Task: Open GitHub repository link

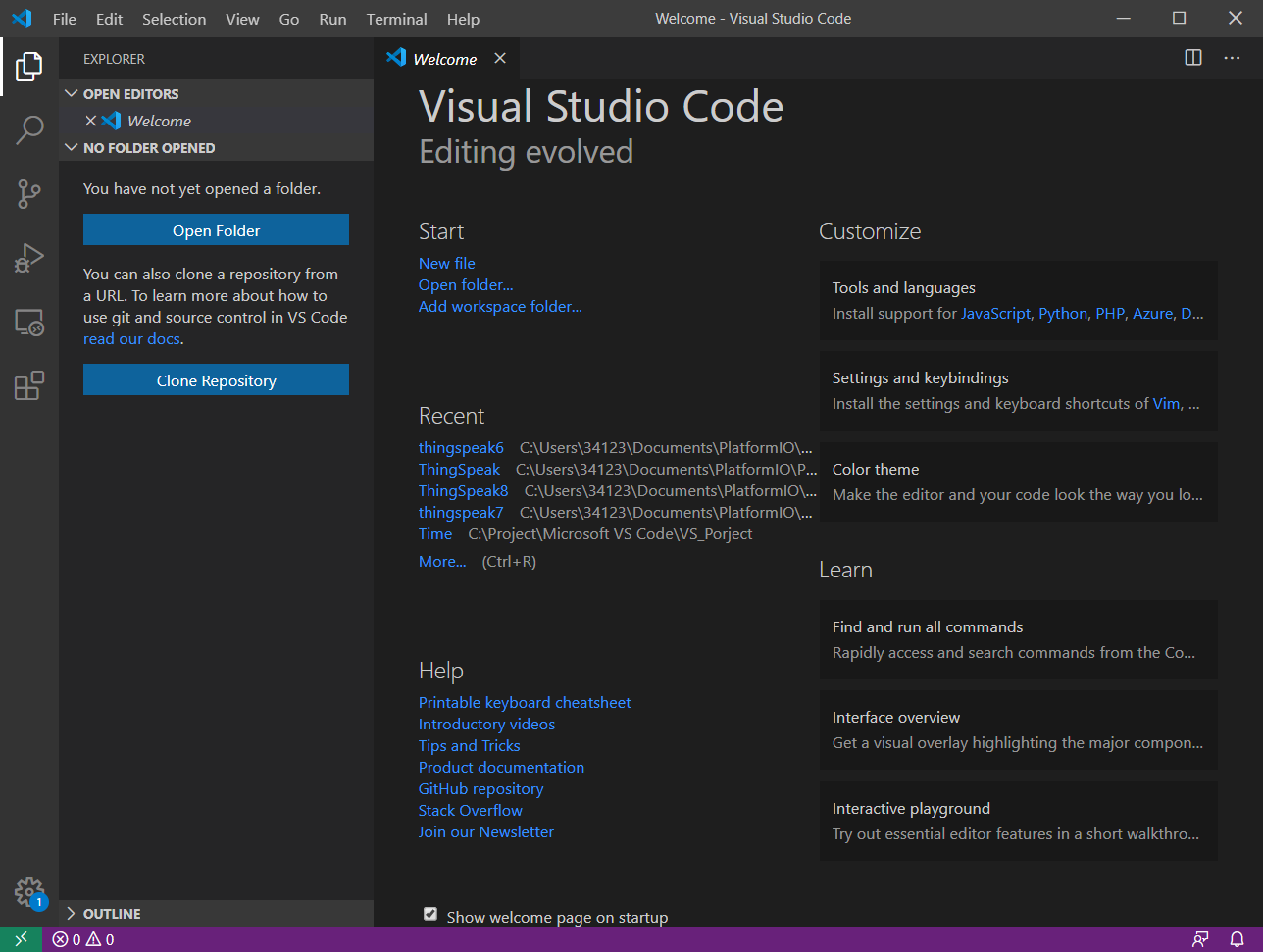Action: coord(480,788)
